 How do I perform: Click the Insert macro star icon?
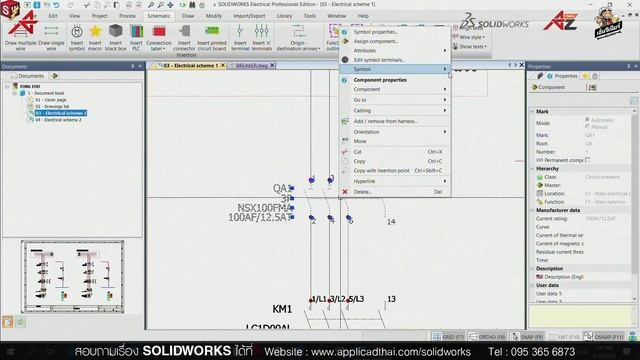pos(95,31)
